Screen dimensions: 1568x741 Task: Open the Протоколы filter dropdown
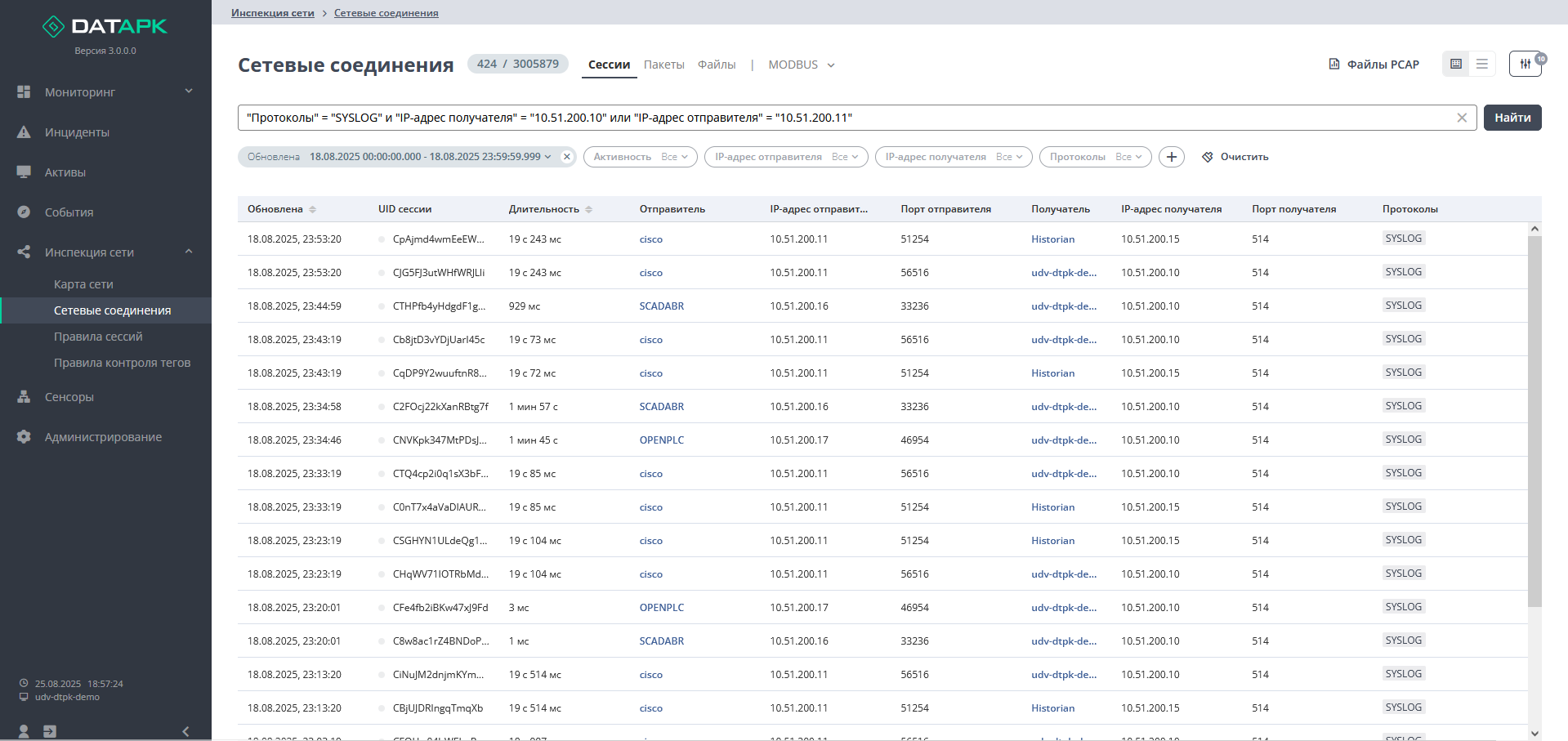[1095, 157]
